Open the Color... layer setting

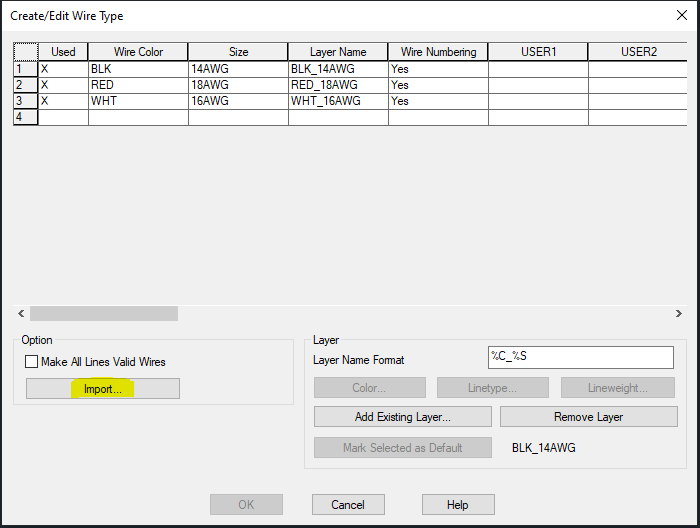[370, 387]
